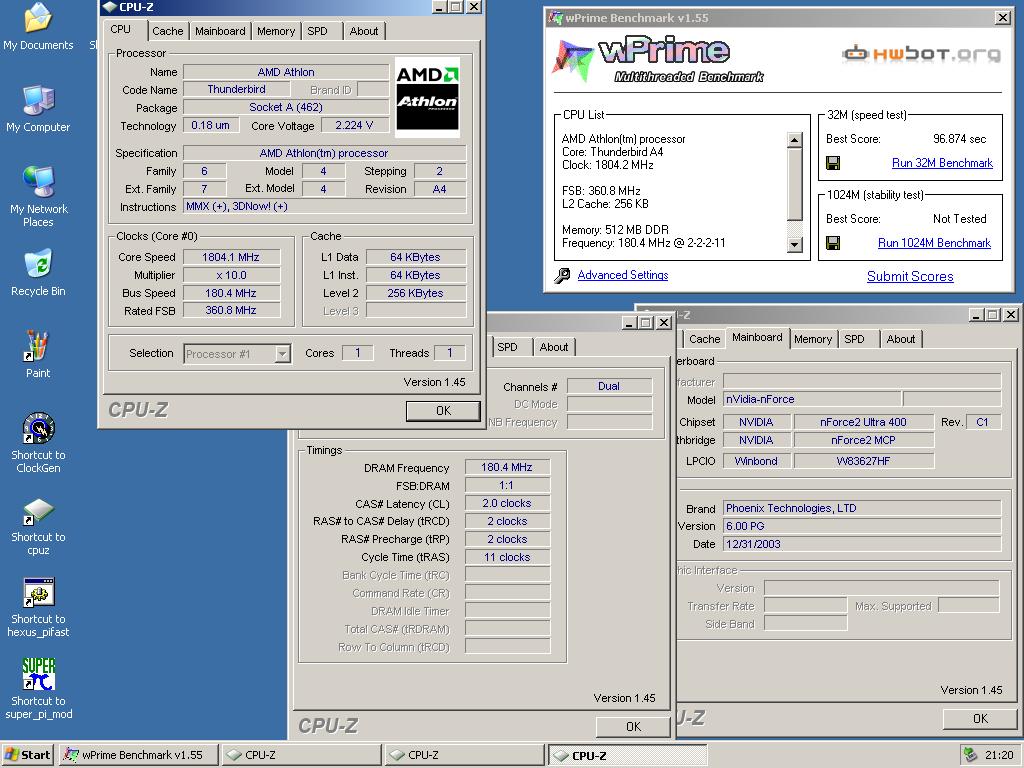Click the save icon under 1024M stability test
This screenshot has width=1024, height=768.
833,244
